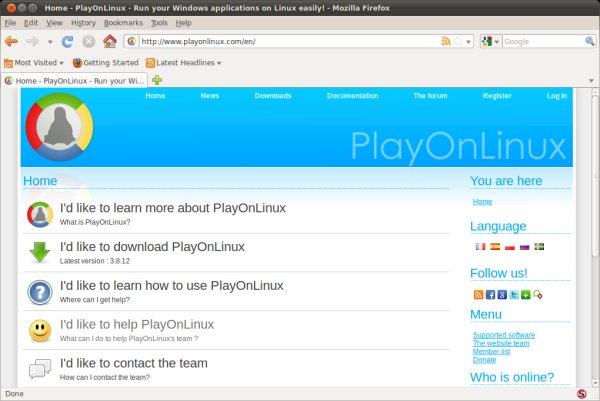Open the Most Visited bookmarks dropdown

(x=34, y=63)
